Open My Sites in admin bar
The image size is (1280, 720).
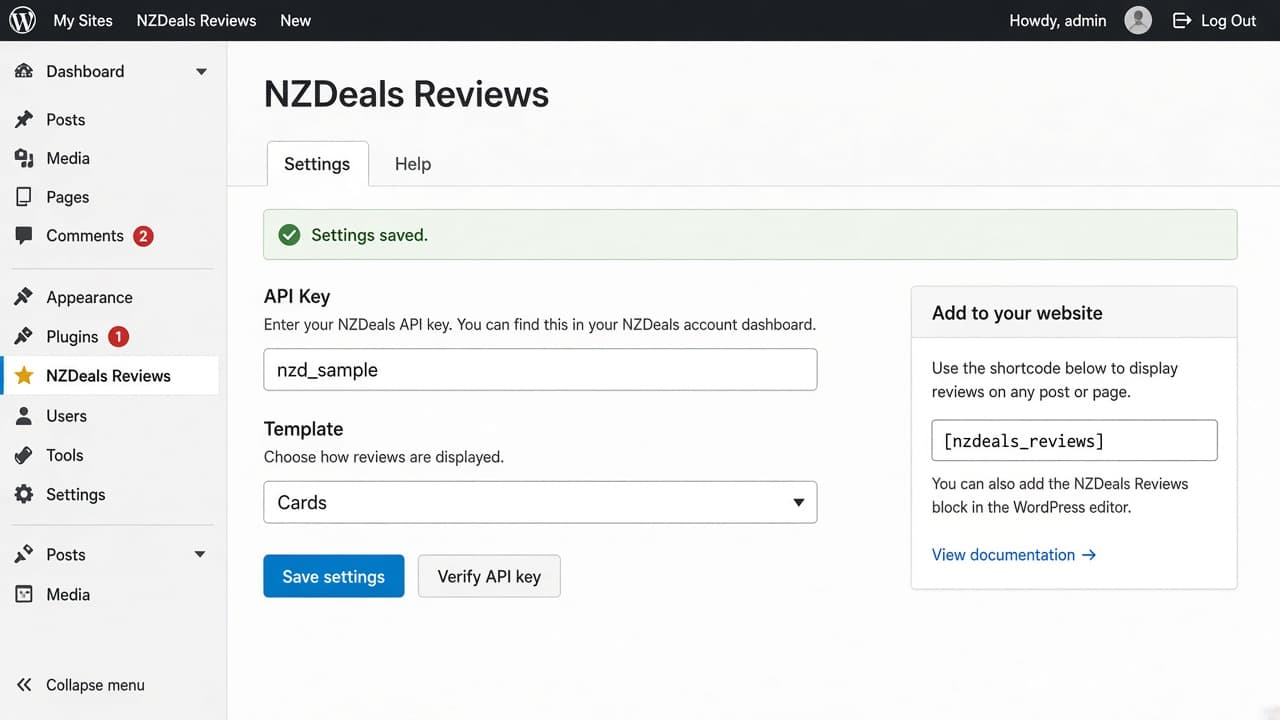coord(83,20)
